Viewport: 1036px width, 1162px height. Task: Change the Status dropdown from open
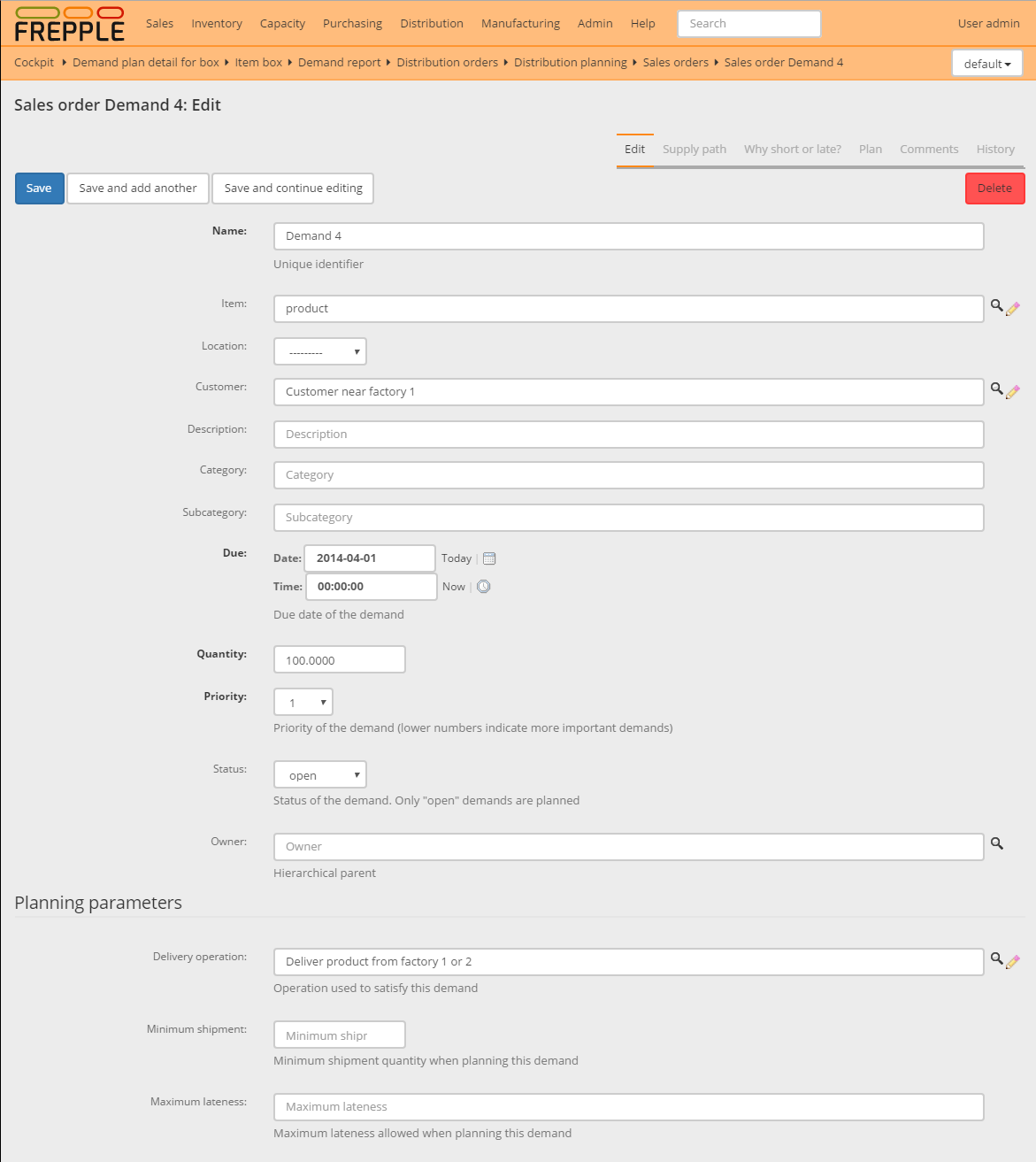click(x=319, y=773)
